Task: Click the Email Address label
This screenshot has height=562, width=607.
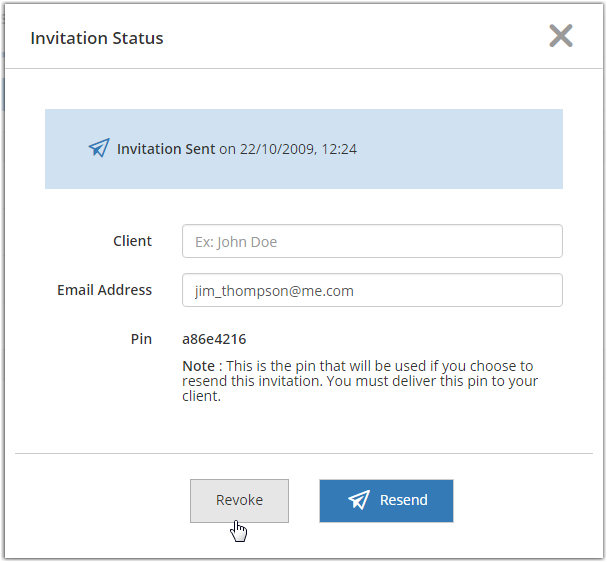Action: pos(104,290)
